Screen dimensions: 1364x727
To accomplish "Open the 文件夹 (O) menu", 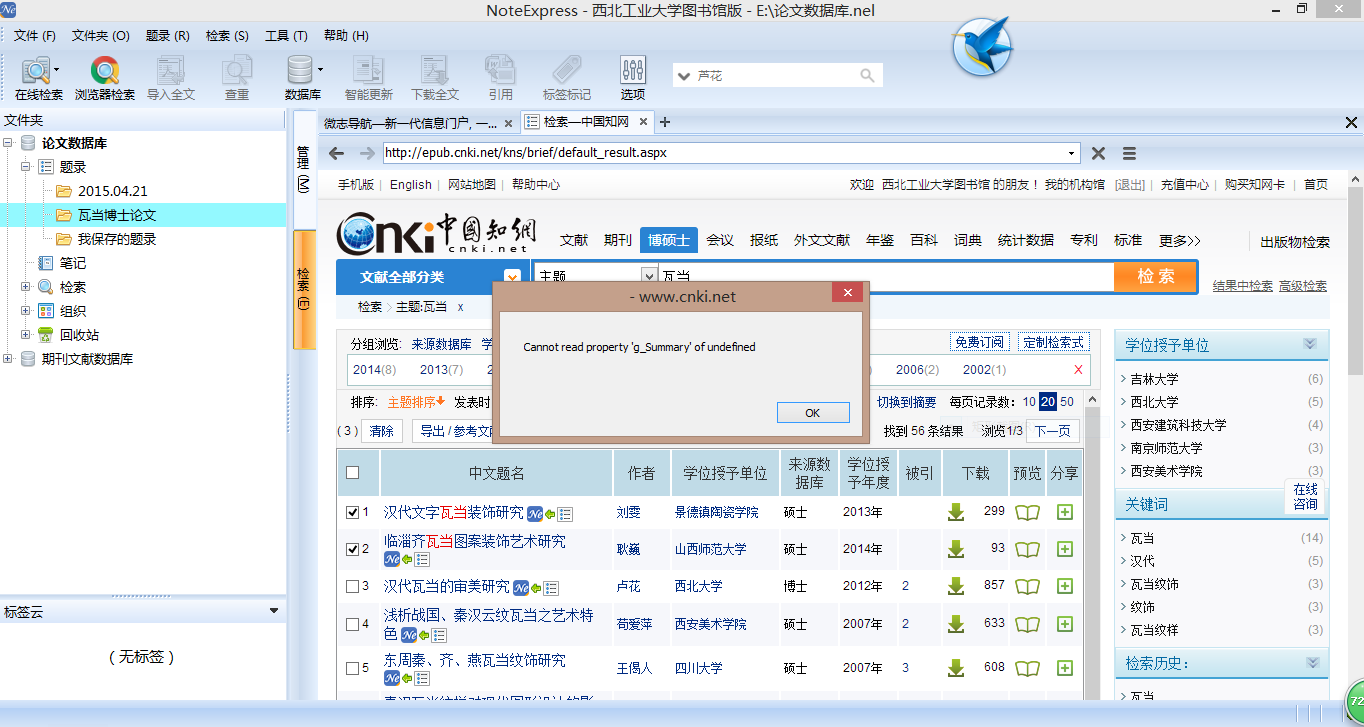I will click(x=101, y=35).
